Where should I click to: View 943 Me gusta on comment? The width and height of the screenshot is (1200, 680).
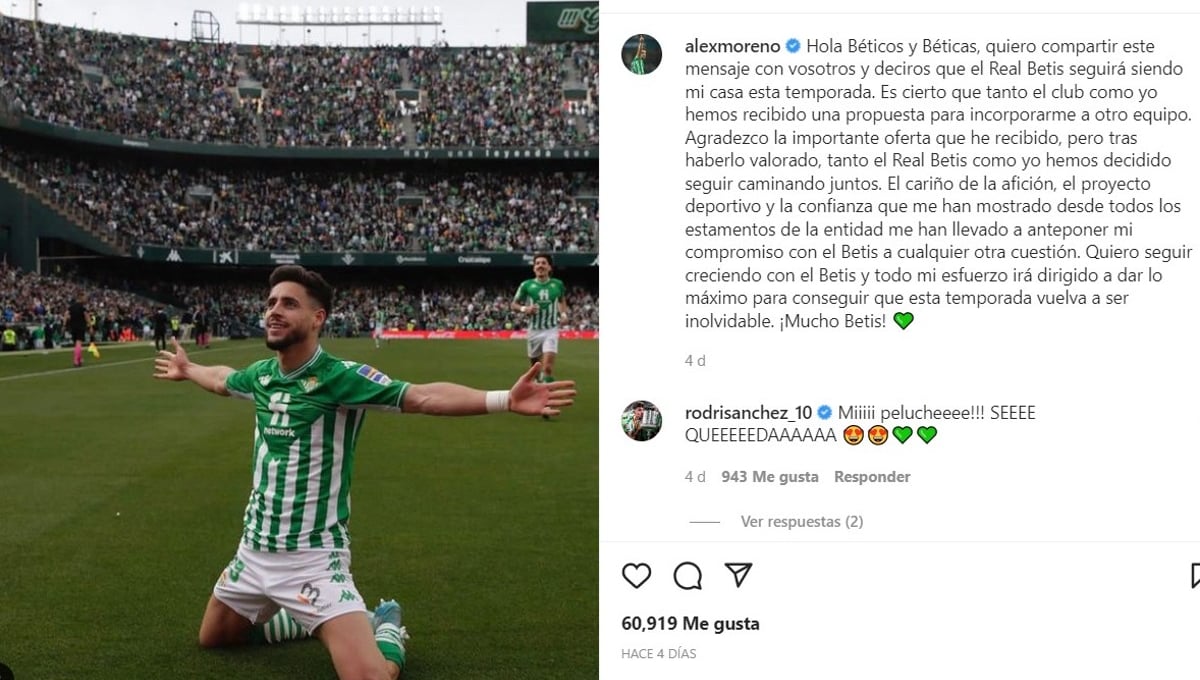769,477
